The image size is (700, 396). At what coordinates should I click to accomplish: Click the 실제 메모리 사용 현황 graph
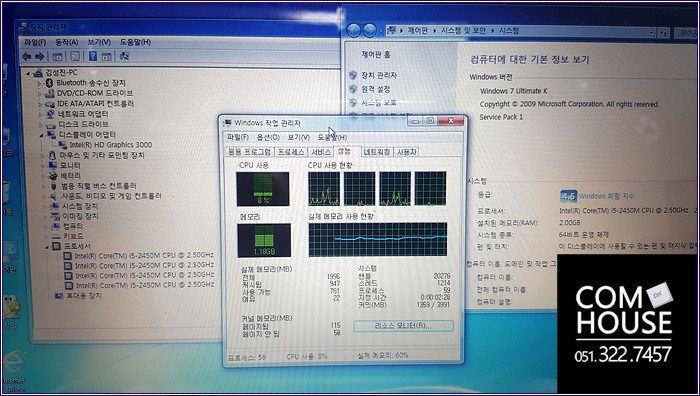pyautogui.click(x=378, y=239)
